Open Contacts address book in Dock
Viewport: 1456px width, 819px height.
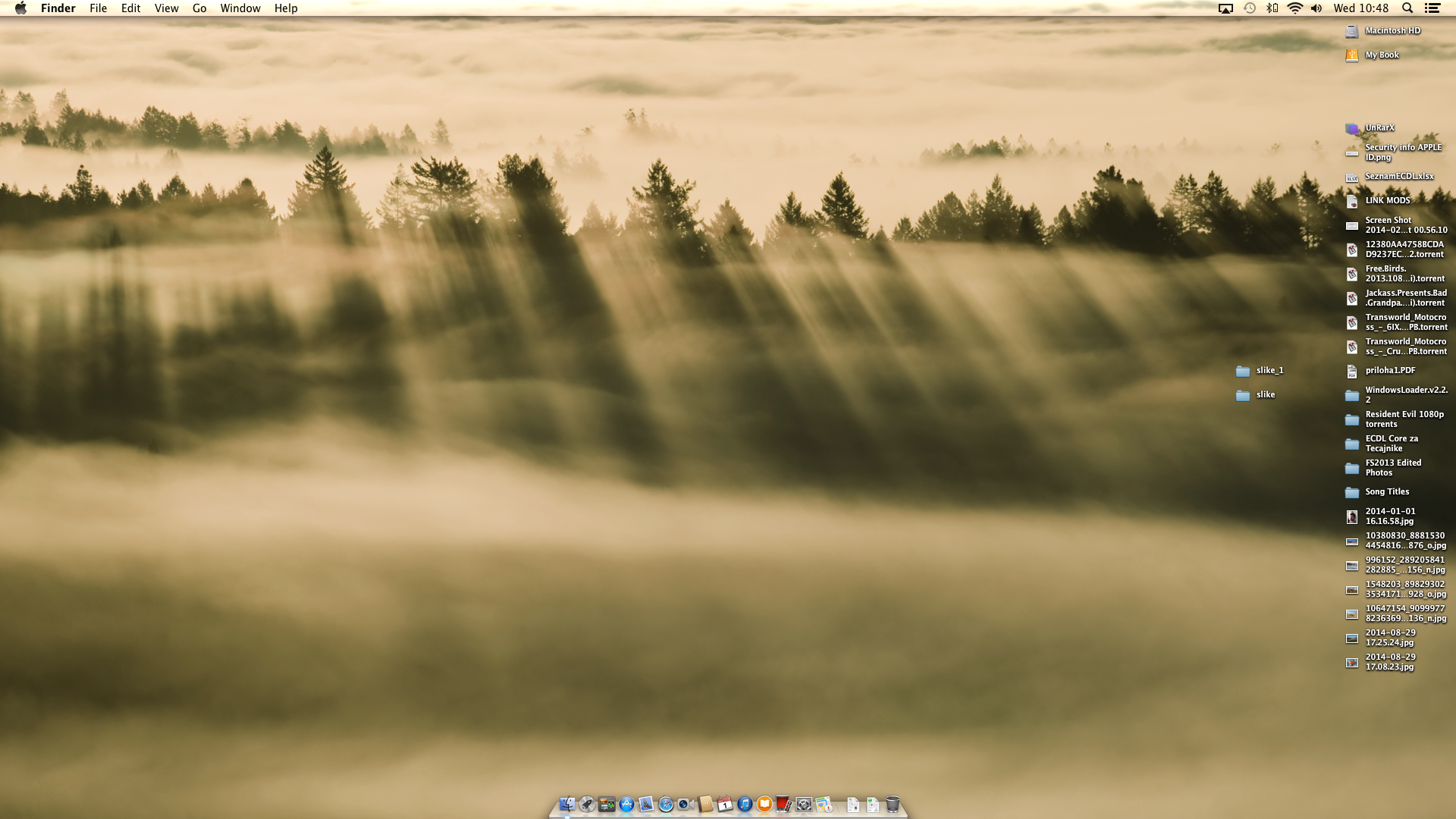[705, 805]
